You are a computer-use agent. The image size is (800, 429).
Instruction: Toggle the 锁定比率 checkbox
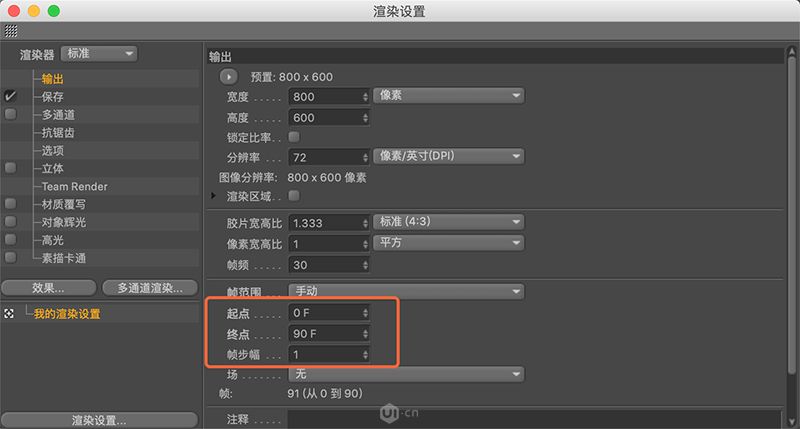point(294,136)
